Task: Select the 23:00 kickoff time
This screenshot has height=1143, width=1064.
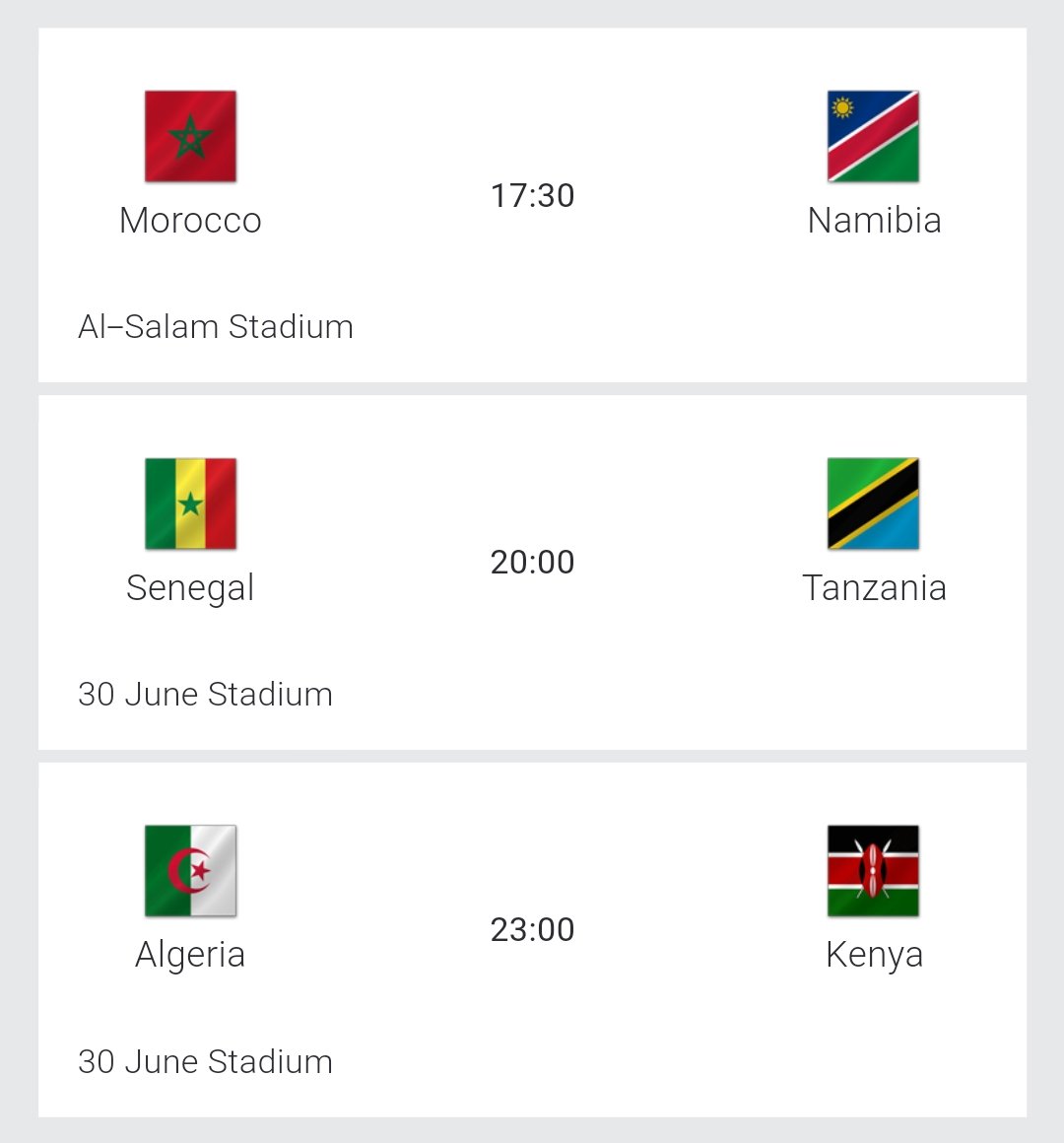Action: click(532, 929)
